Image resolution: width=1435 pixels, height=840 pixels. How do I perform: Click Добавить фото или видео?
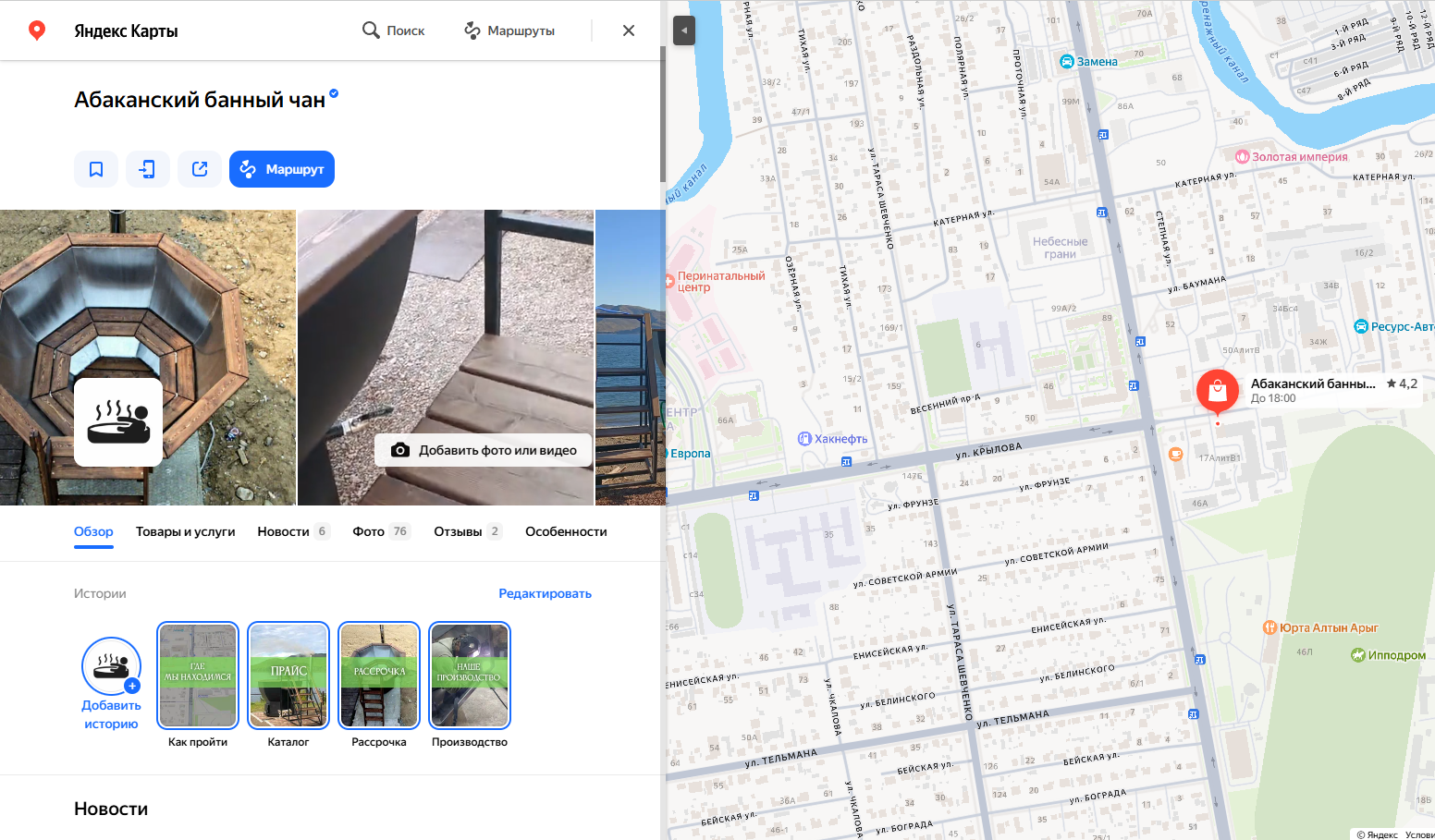click(484, 450)
